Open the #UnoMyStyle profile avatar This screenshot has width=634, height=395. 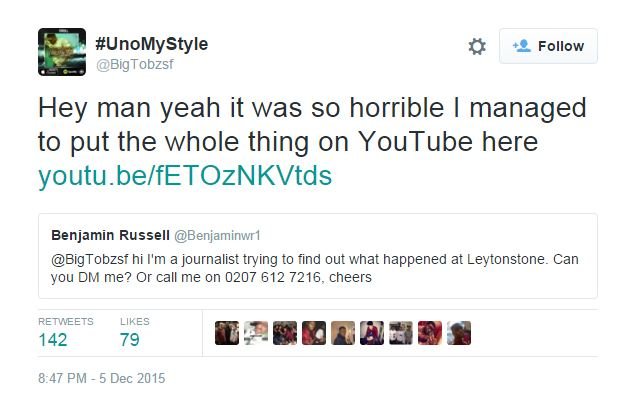(x=62, y=52)
